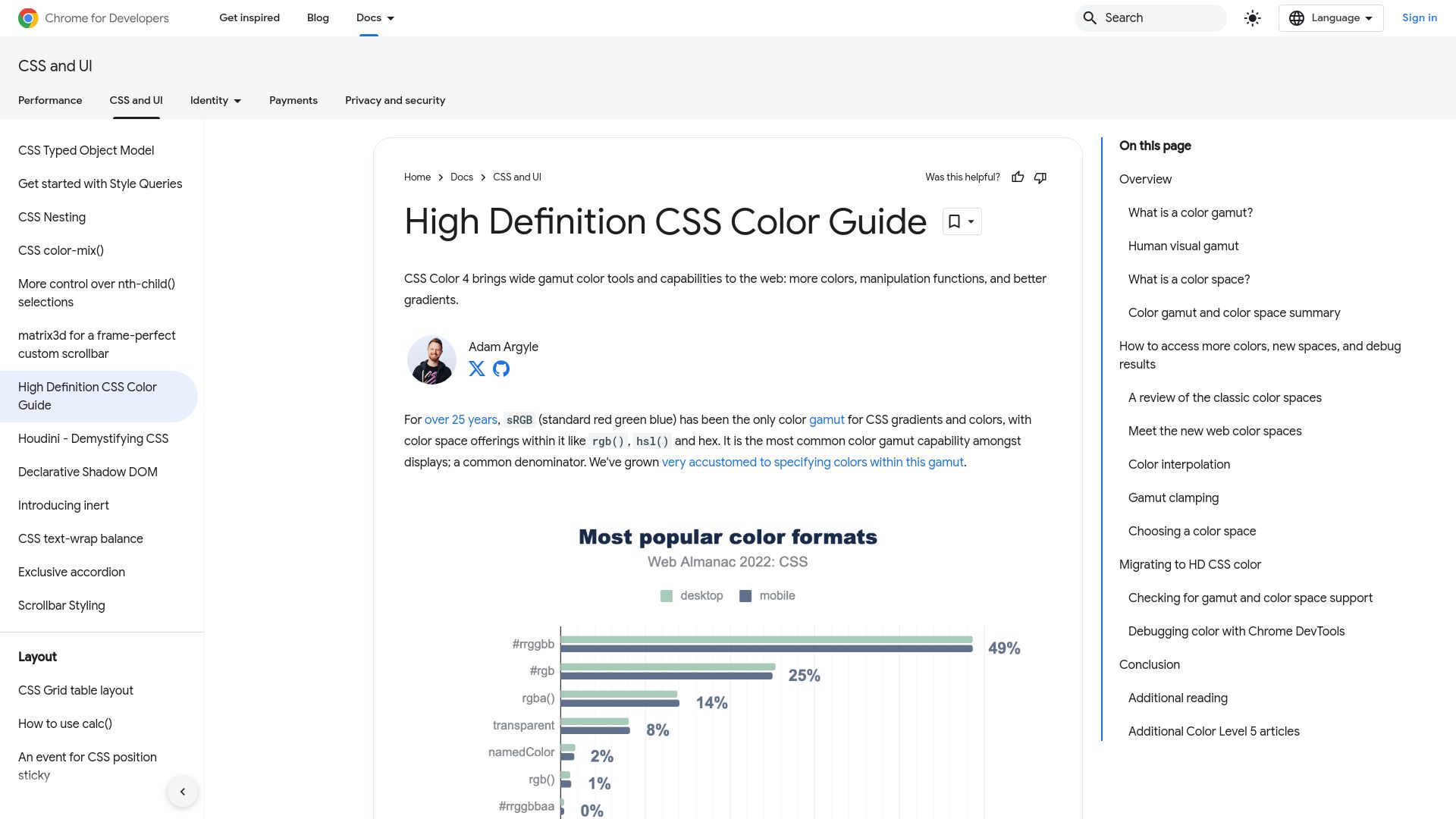Click the desktop legend color swatch
Viewport: 1456px width, 819px height.
[667, 596]
